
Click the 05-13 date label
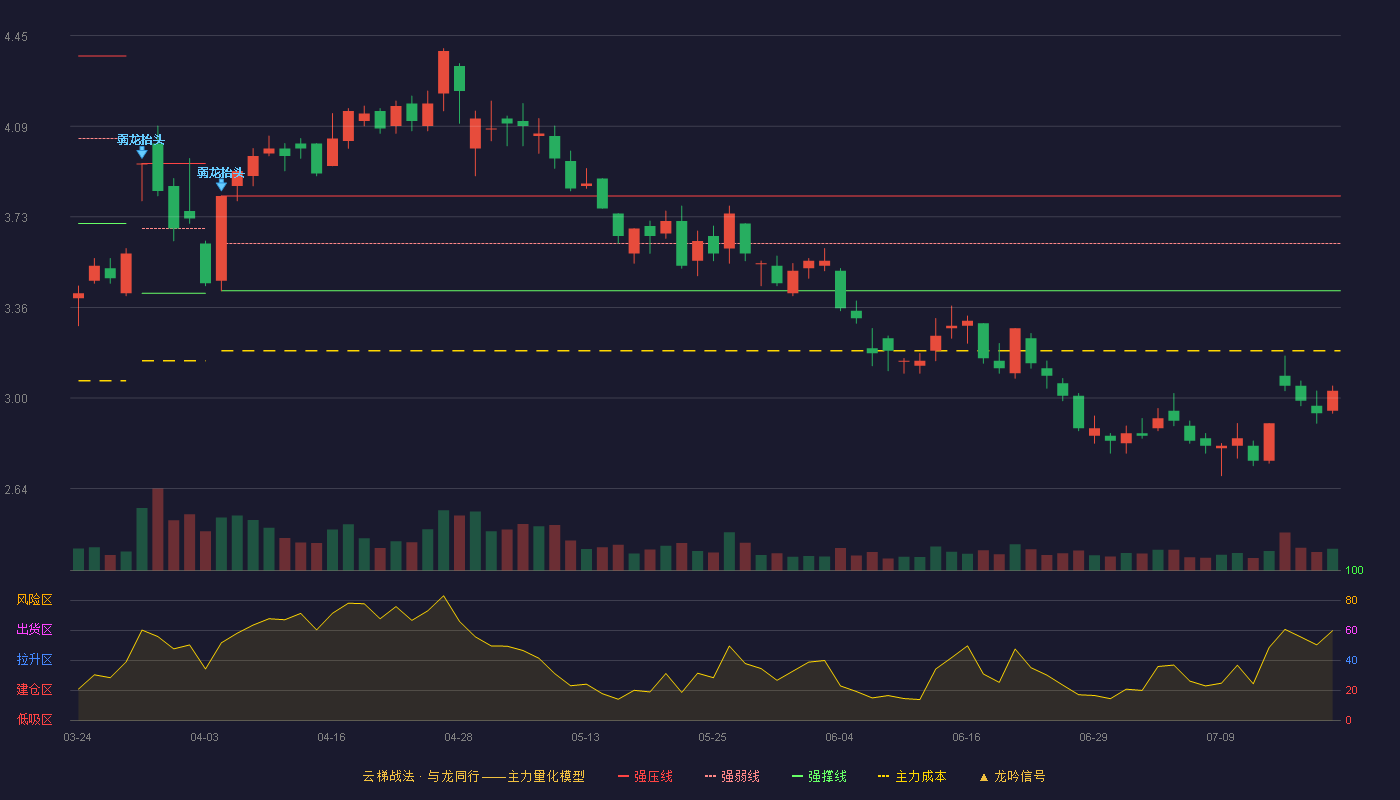[585, 737]
